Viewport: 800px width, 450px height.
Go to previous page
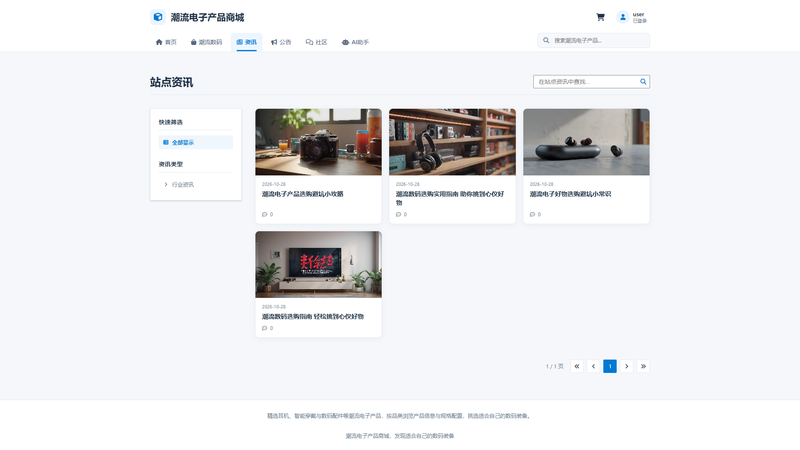click(593, 366)
